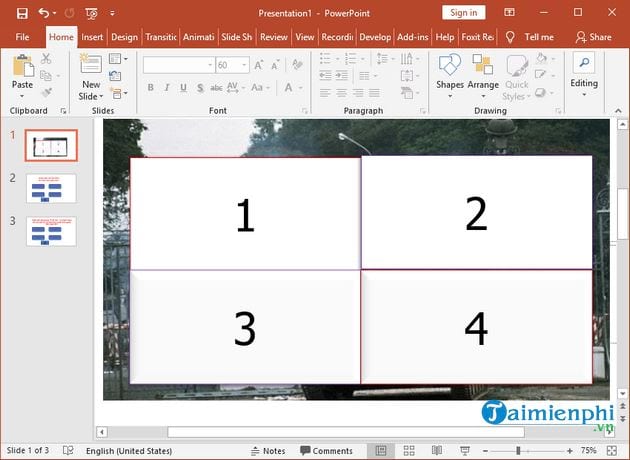Select slide 3 thumbnail

(51, 231)
